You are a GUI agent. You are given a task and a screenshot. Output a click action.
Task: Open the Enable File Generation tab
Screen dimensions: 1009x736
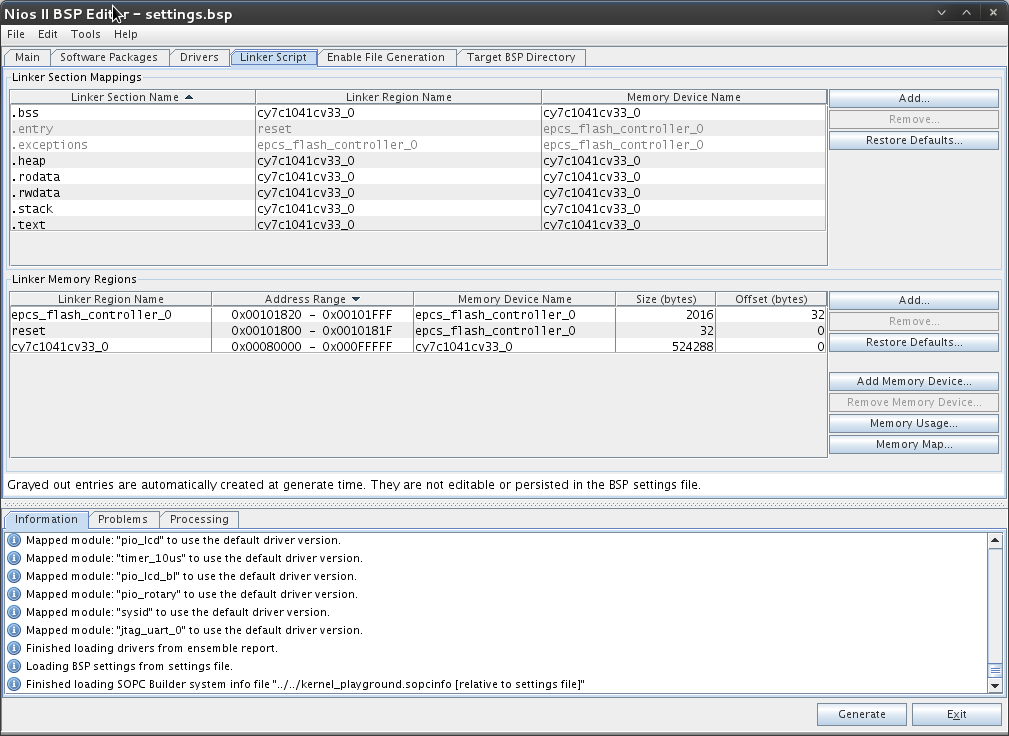(x=385, y=57)
